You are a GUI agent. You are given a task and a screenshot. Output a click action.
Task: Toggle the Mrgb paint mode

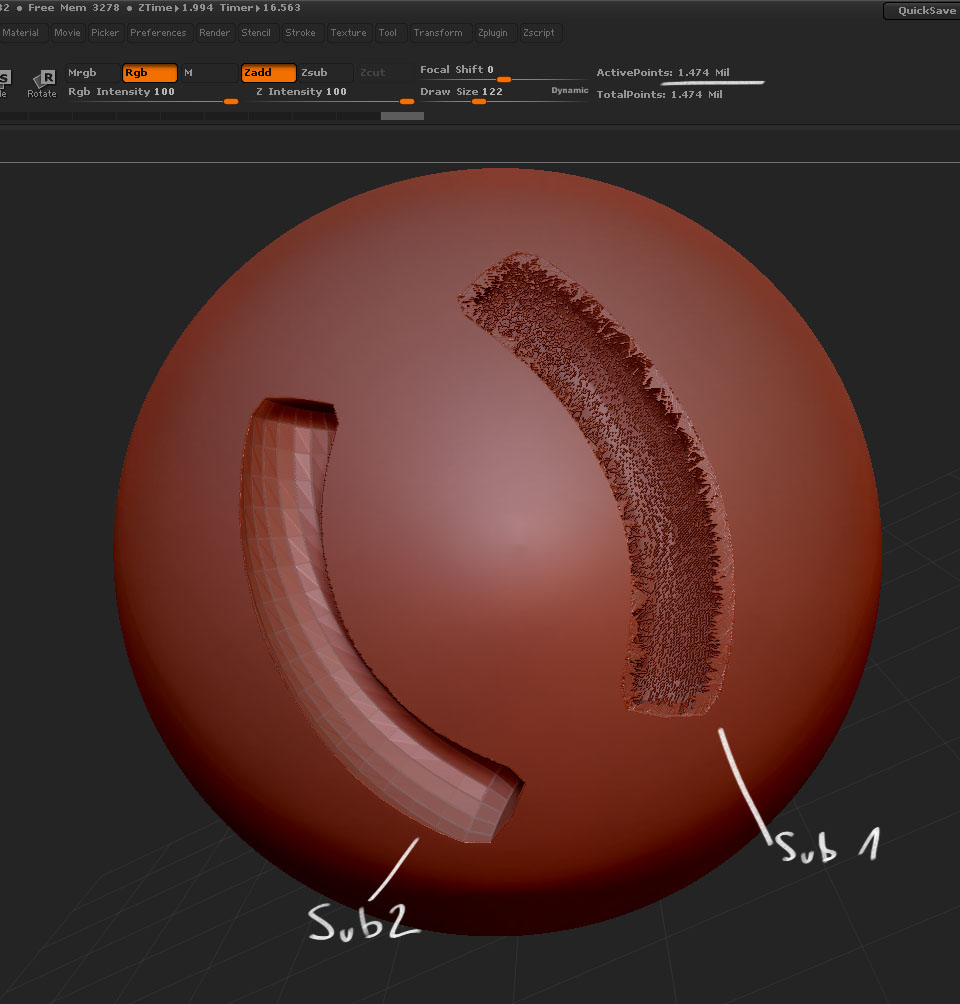[x=92, y=73]
